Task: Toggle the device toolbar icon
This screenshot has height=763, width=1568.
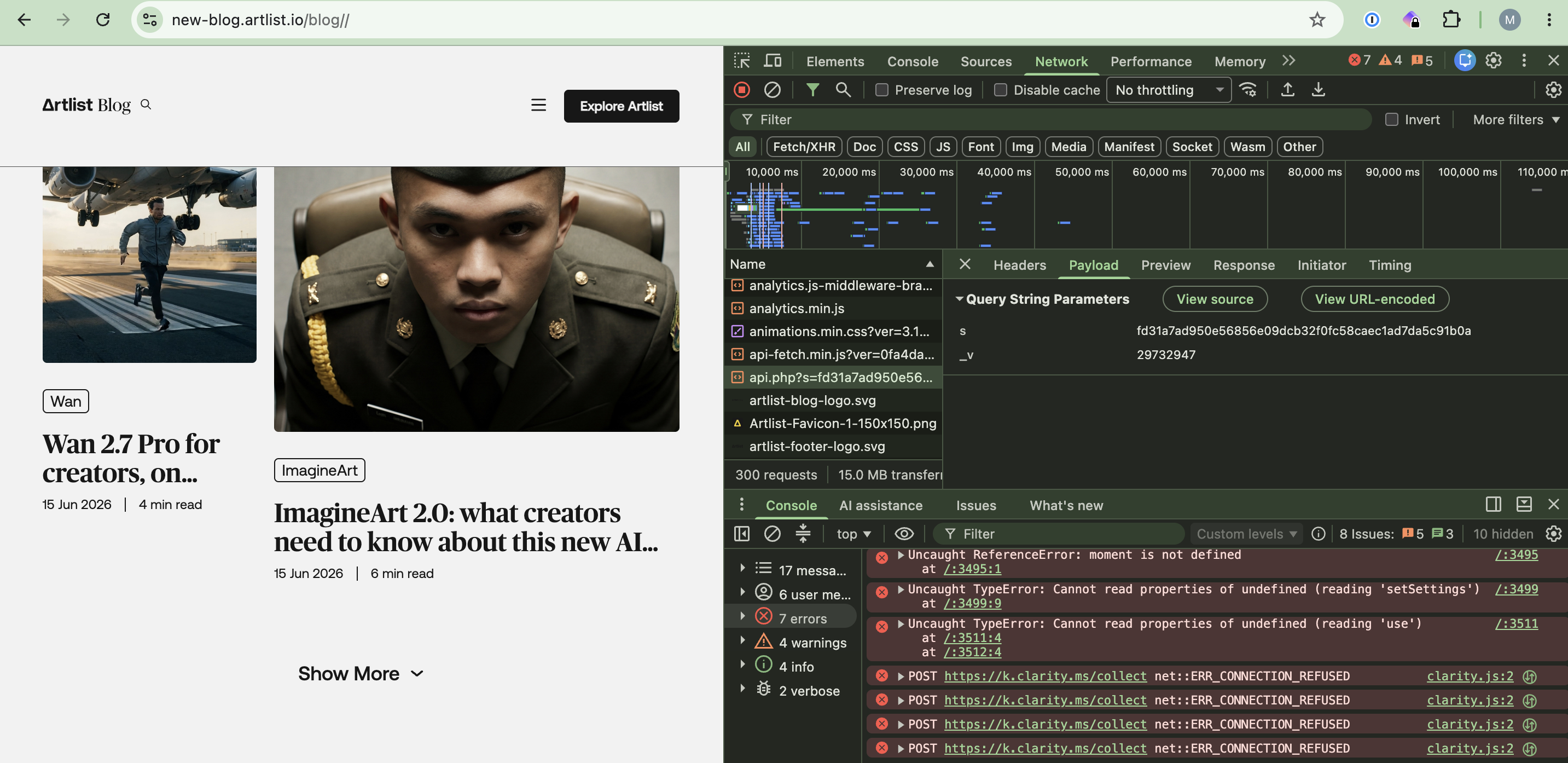Action: tap(773, 61)
